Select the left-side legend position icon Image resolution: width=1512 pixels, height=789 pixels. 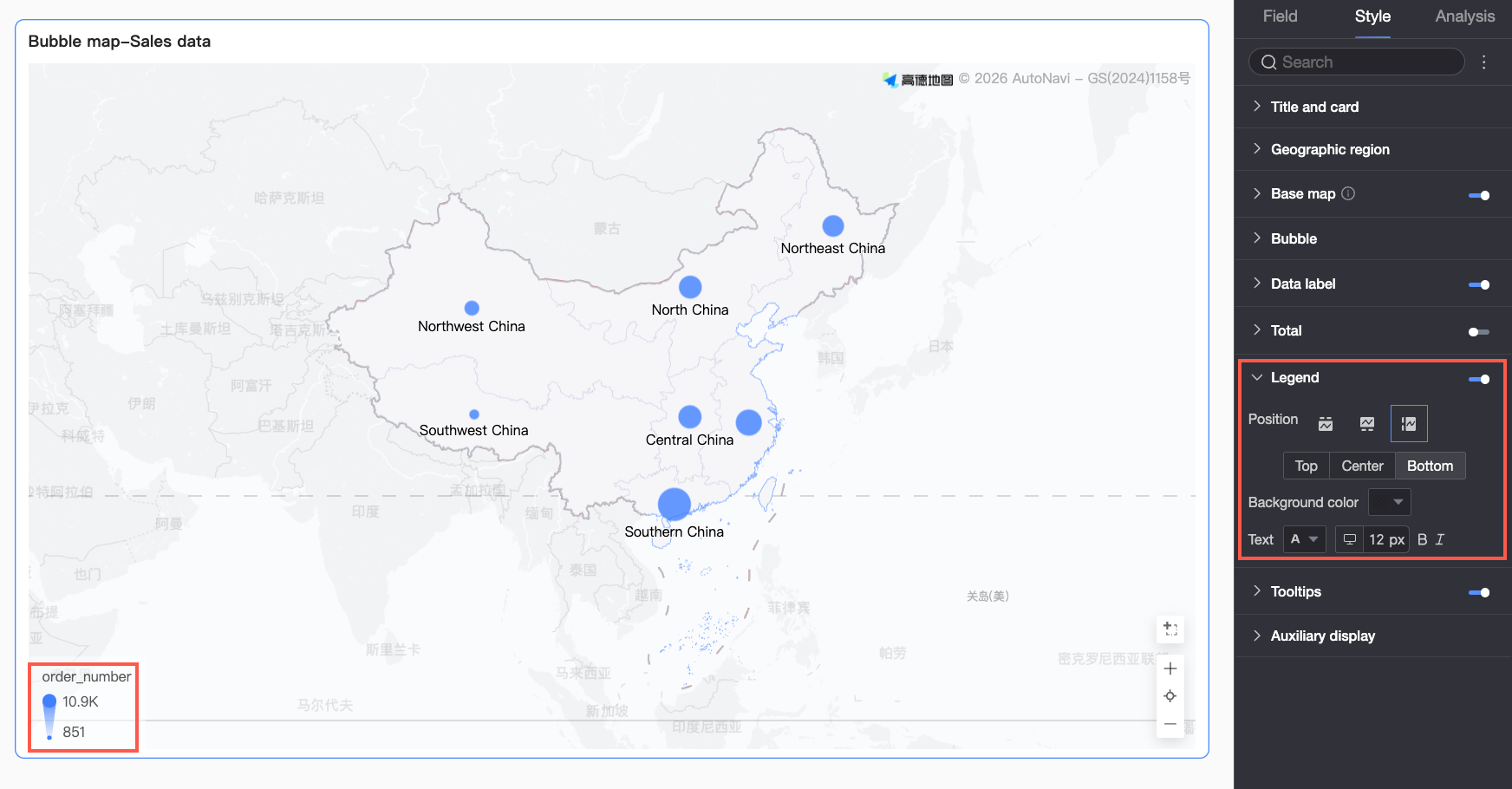point(1409,424)
